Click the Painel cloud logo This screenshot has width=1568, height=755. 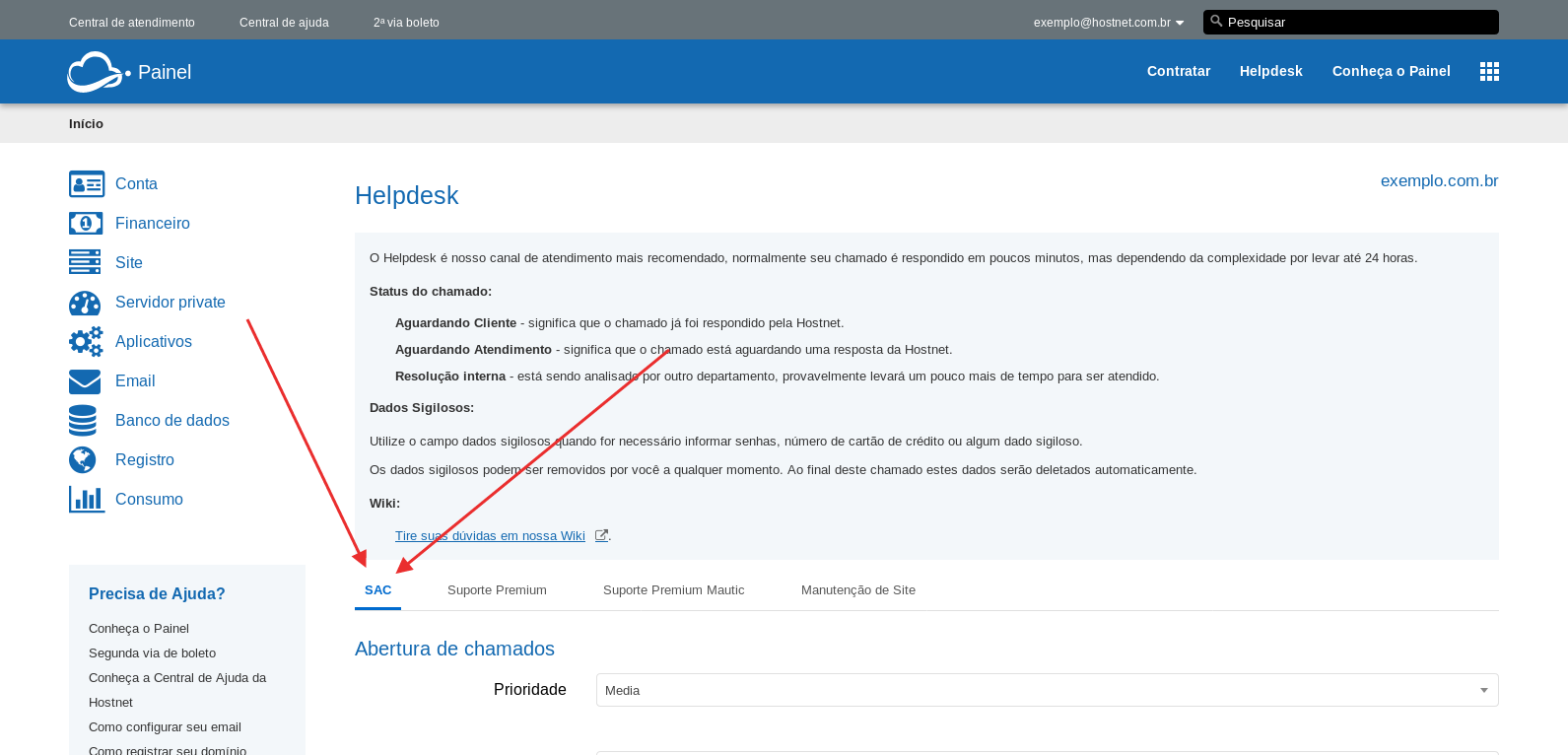click(97, 72)
